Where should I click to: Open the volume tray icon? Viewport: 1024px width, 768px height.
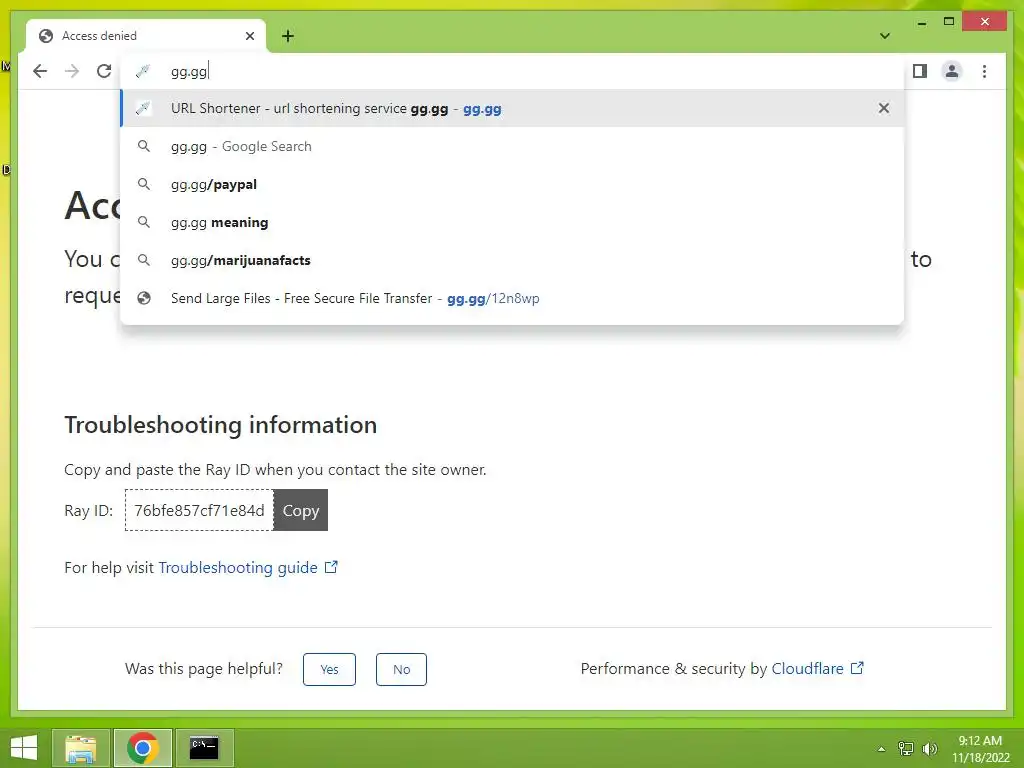tap(930, 748)
